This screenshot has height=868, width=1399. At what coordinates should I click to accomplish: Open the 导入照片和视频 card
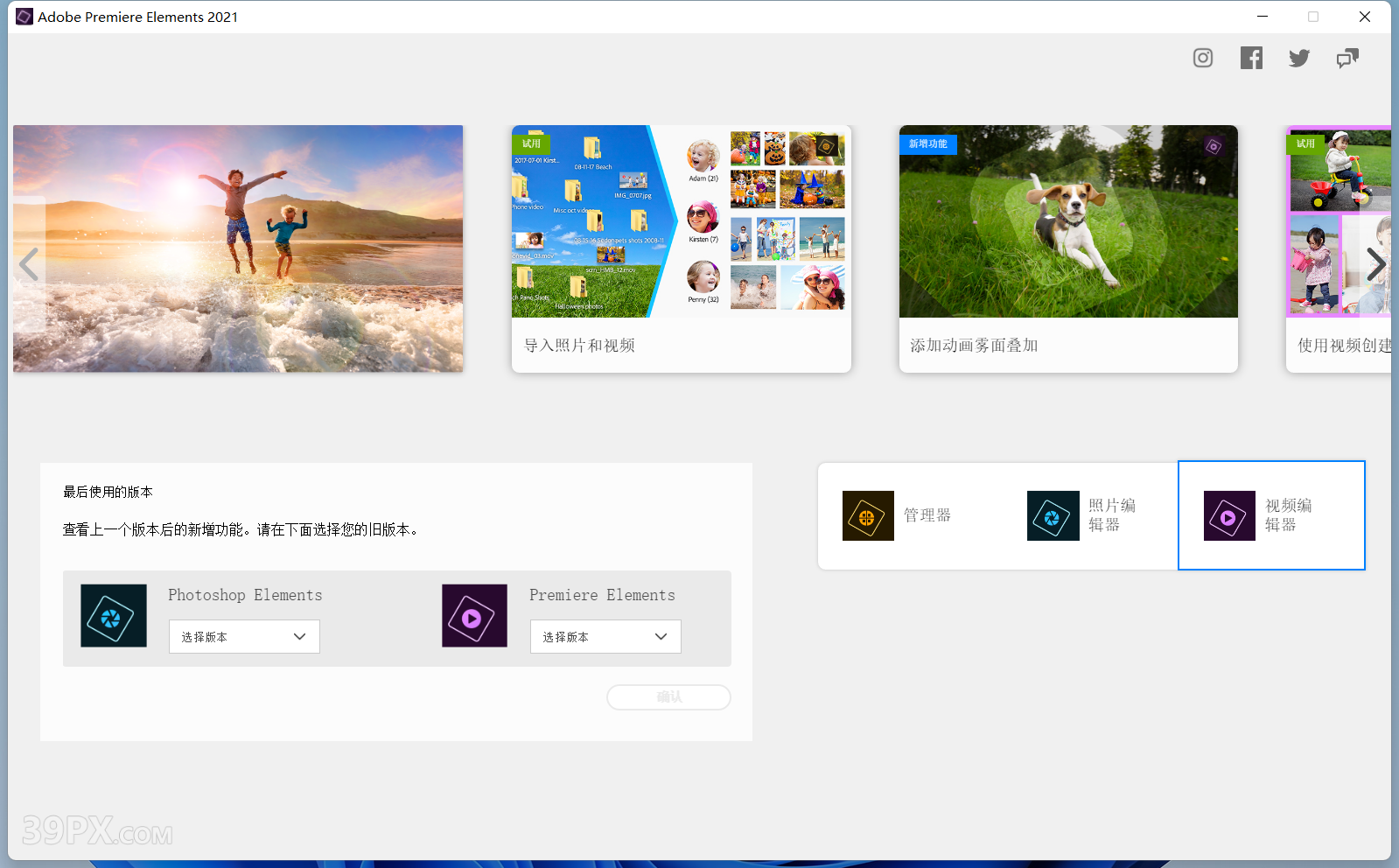click(x=681, y=248)
